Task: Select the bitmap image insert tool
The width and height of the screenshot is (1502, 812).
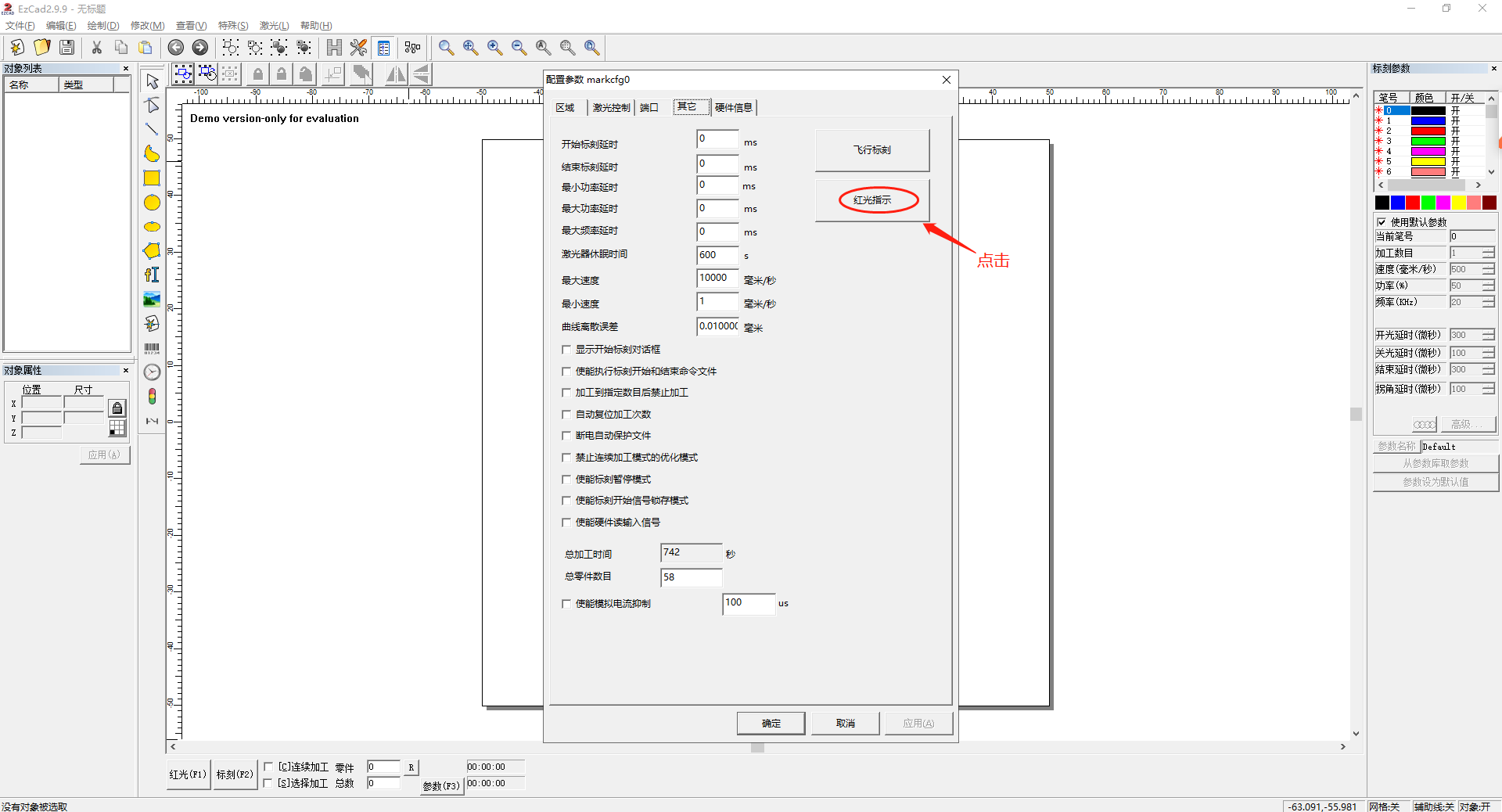Action: coord(152,299)
